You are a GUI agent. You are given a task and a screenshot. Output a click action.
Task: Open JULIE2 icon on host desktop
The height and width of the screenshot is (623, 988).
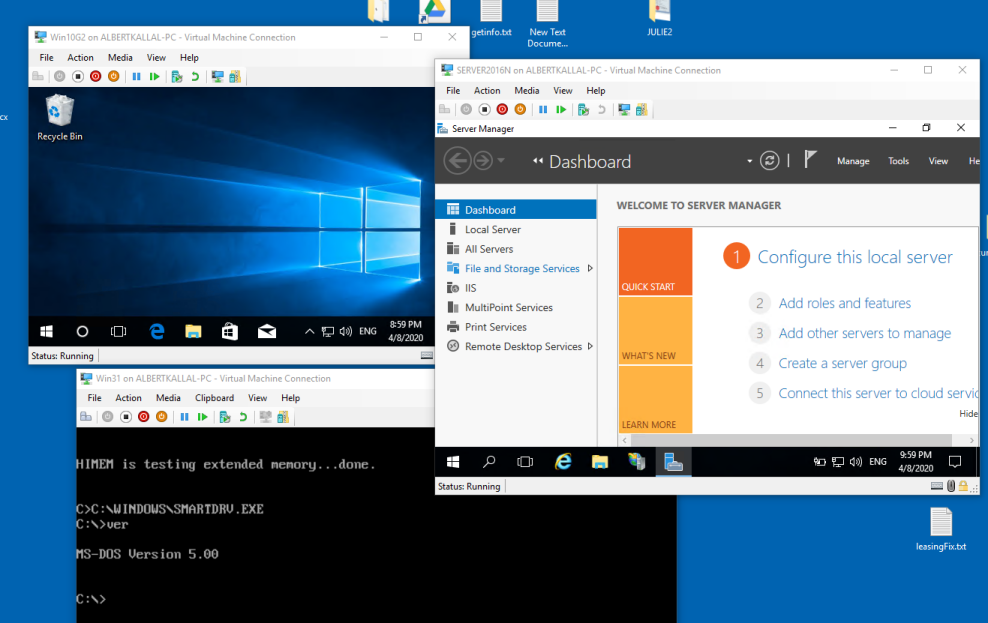click(659, 19)
